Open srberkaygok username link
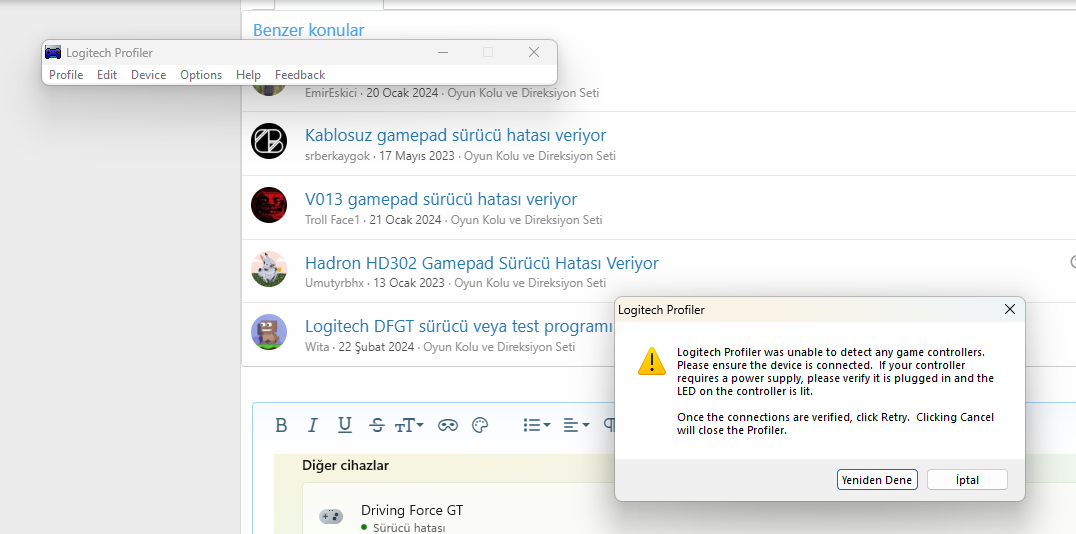Image resolution: width=1076 pixels, height=534 pixels. click(x=337, y=156)
